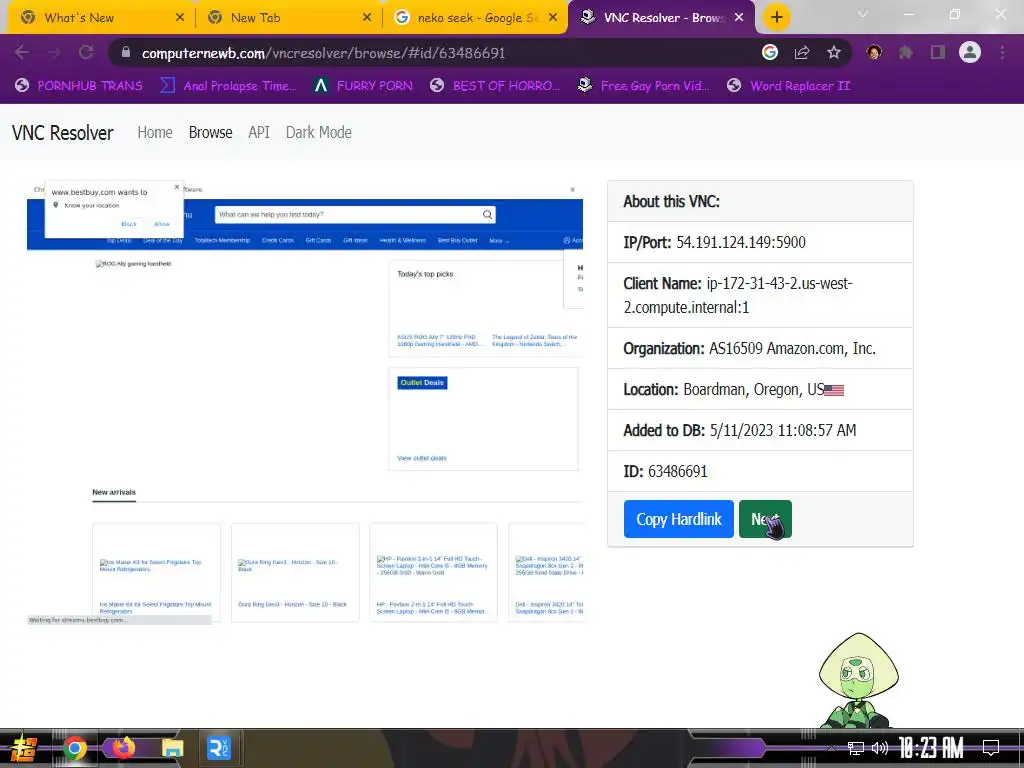Image resolution: width=1024 pixels, height=768 pixels.
Task: Open the RealVNC app in taskbar
Action: (x=219, y=748)
